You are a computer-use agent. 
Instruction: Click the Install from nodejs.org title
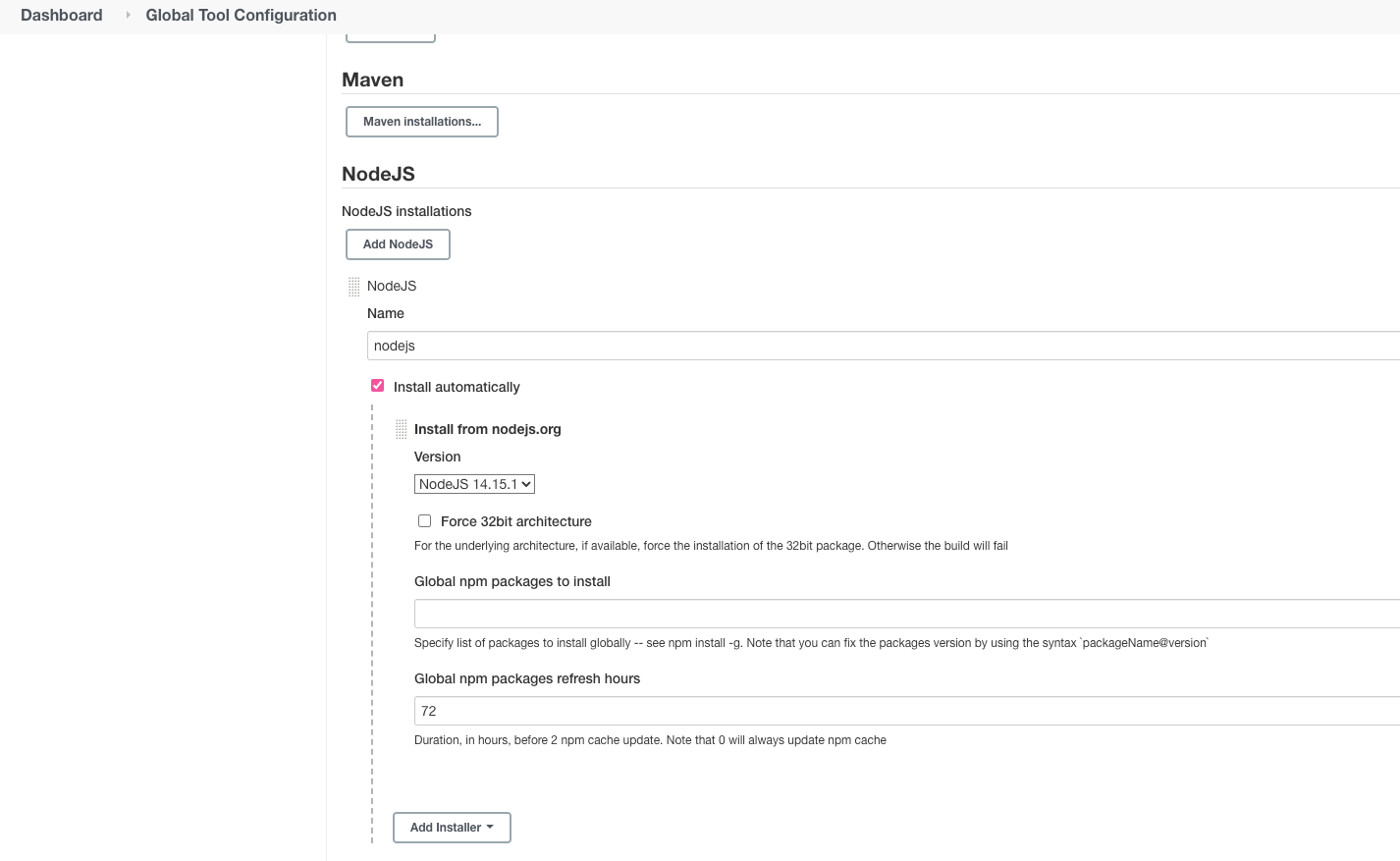pyautogui.click(x=488, y=429)
